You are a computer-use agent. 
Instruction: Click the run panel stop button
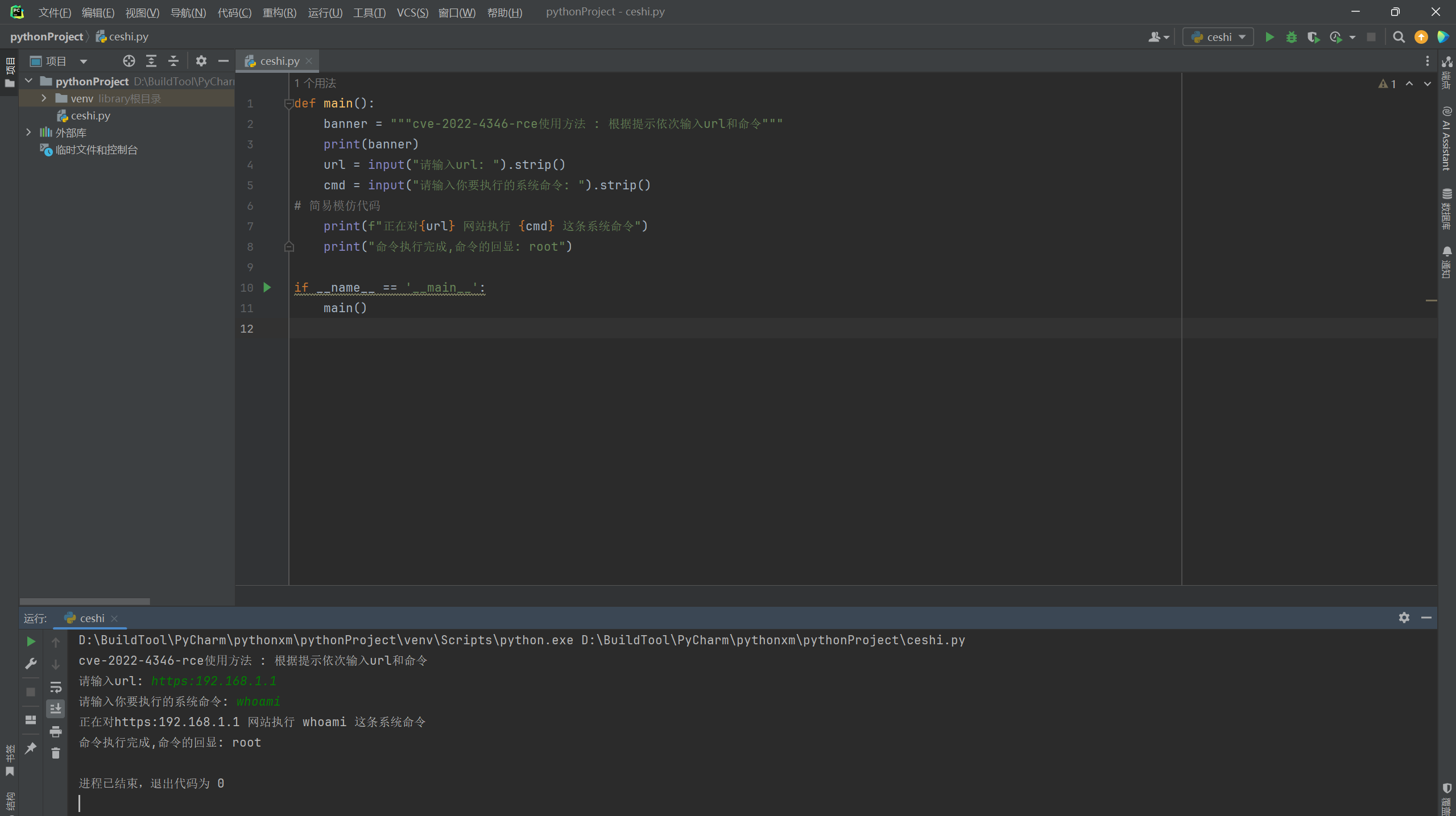31,692
